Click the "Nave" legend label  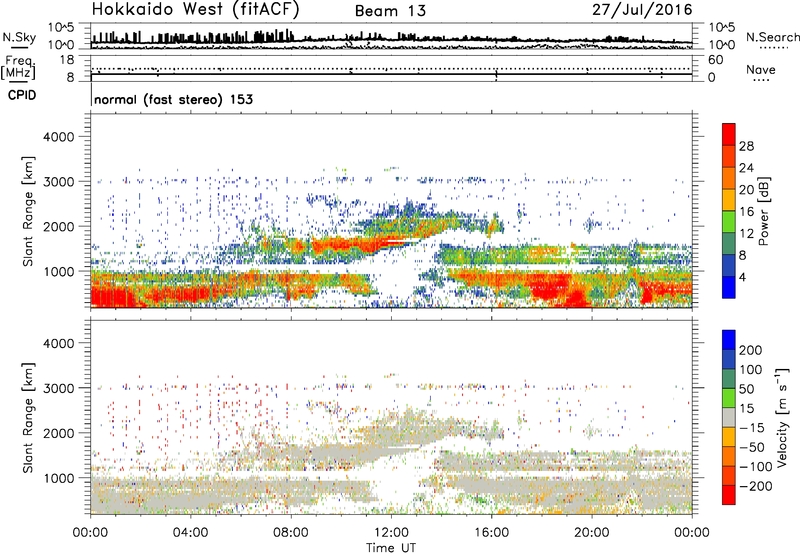coord(760,70)
